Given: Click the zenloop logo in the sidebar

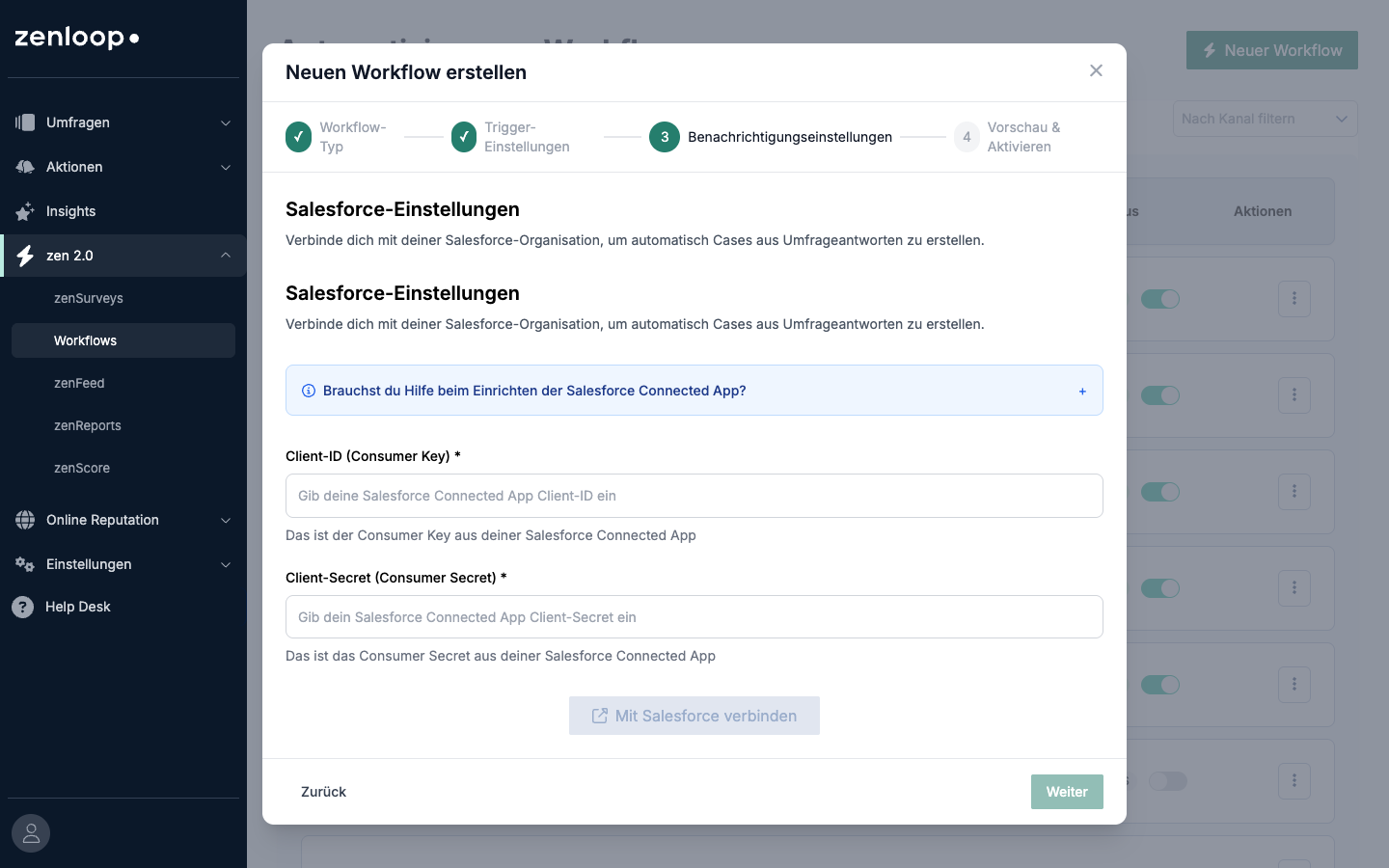Looking at the screenshot, I should (77, 38).
